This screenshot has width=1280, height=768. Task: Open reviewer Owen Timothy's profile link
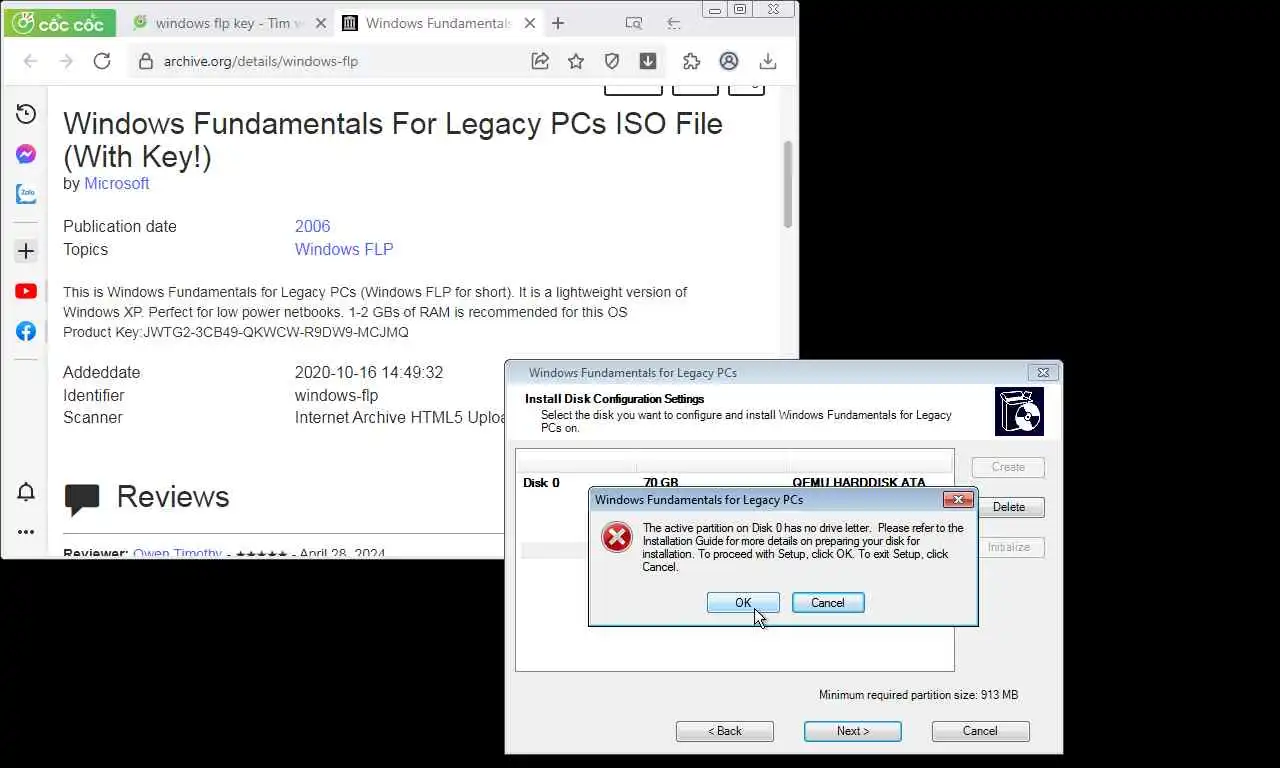tap(177, 553)
